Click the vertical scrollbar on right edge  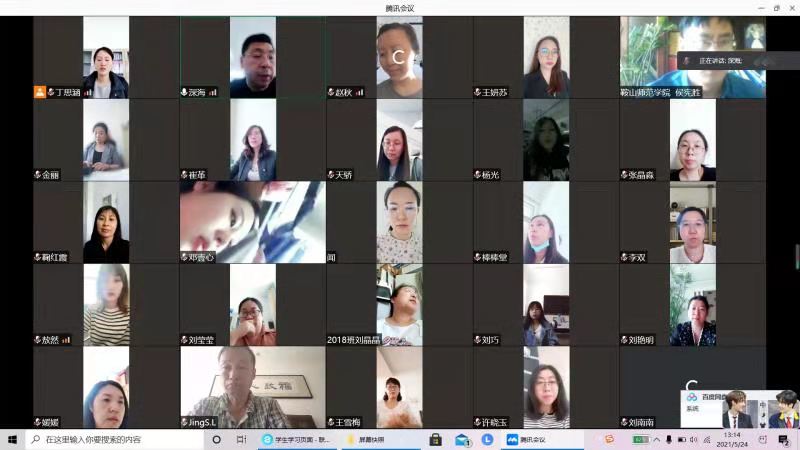(796, 255)
